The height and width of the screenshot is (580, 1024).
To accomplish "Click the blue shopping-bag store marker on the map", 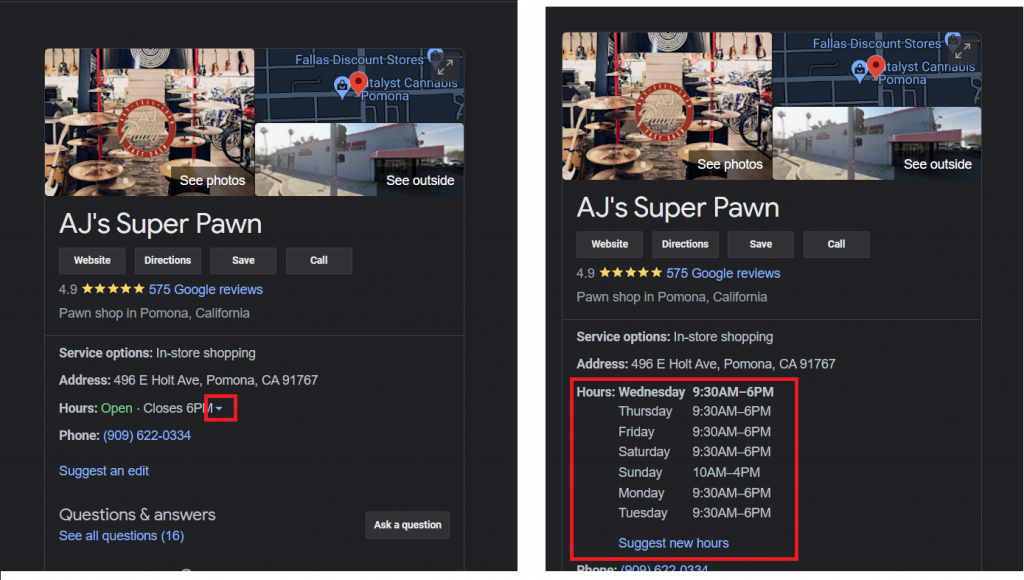I will click(x=340, y=85).
